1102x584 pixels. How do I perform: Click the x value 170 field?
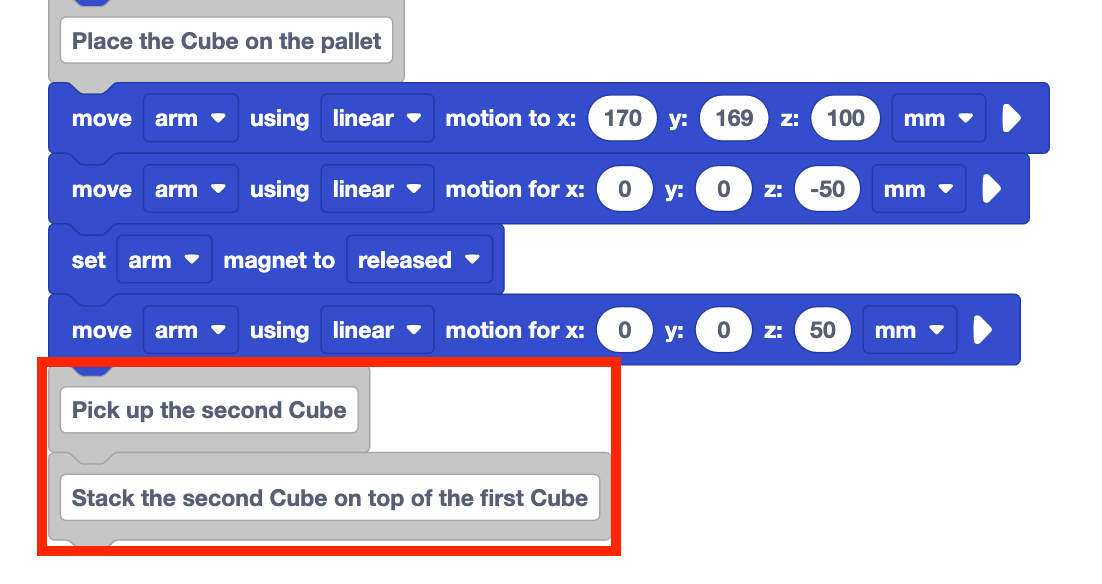point(623,119)
